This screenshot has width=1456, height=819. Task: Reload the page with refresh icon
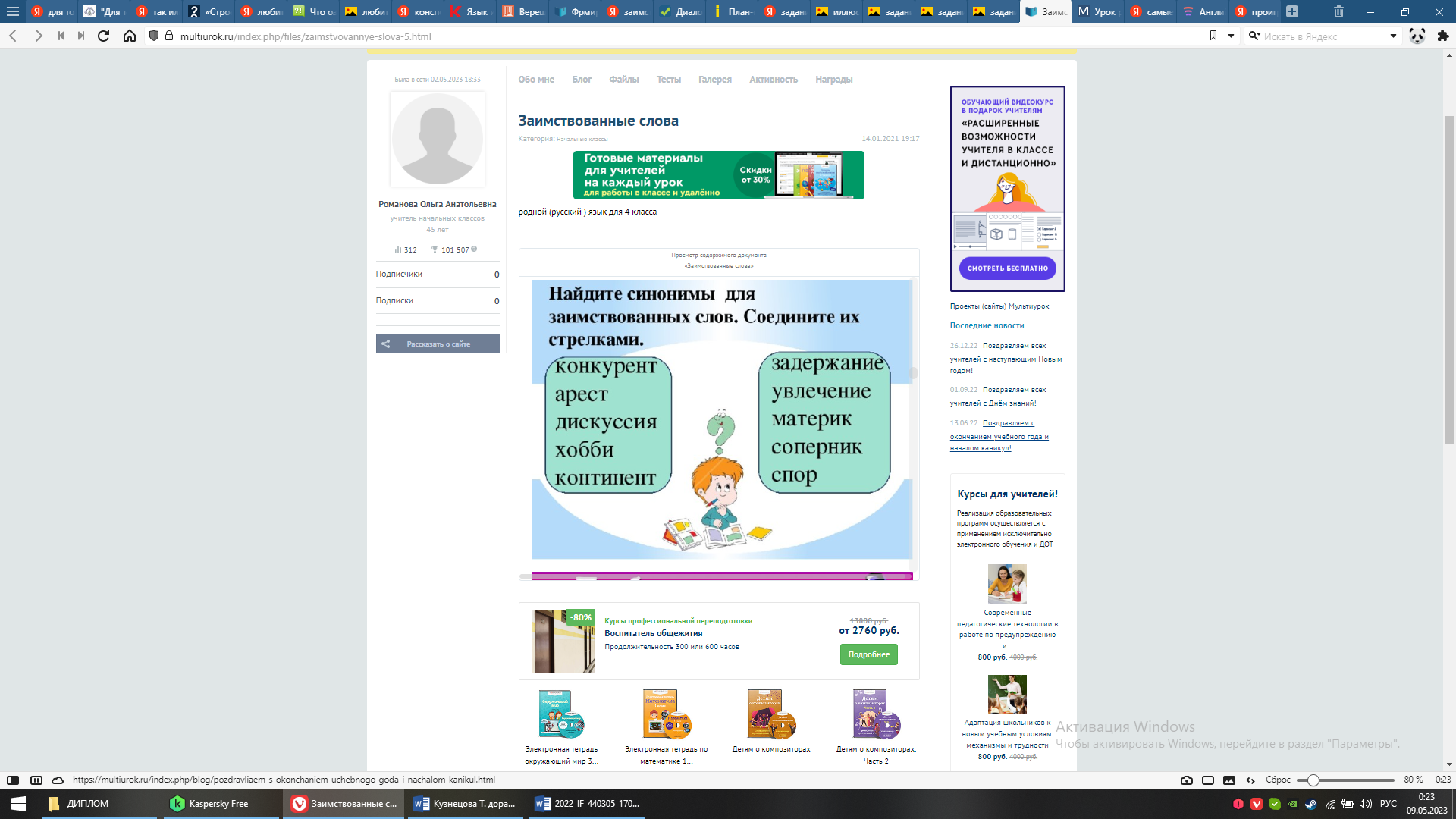click(104, 36)
